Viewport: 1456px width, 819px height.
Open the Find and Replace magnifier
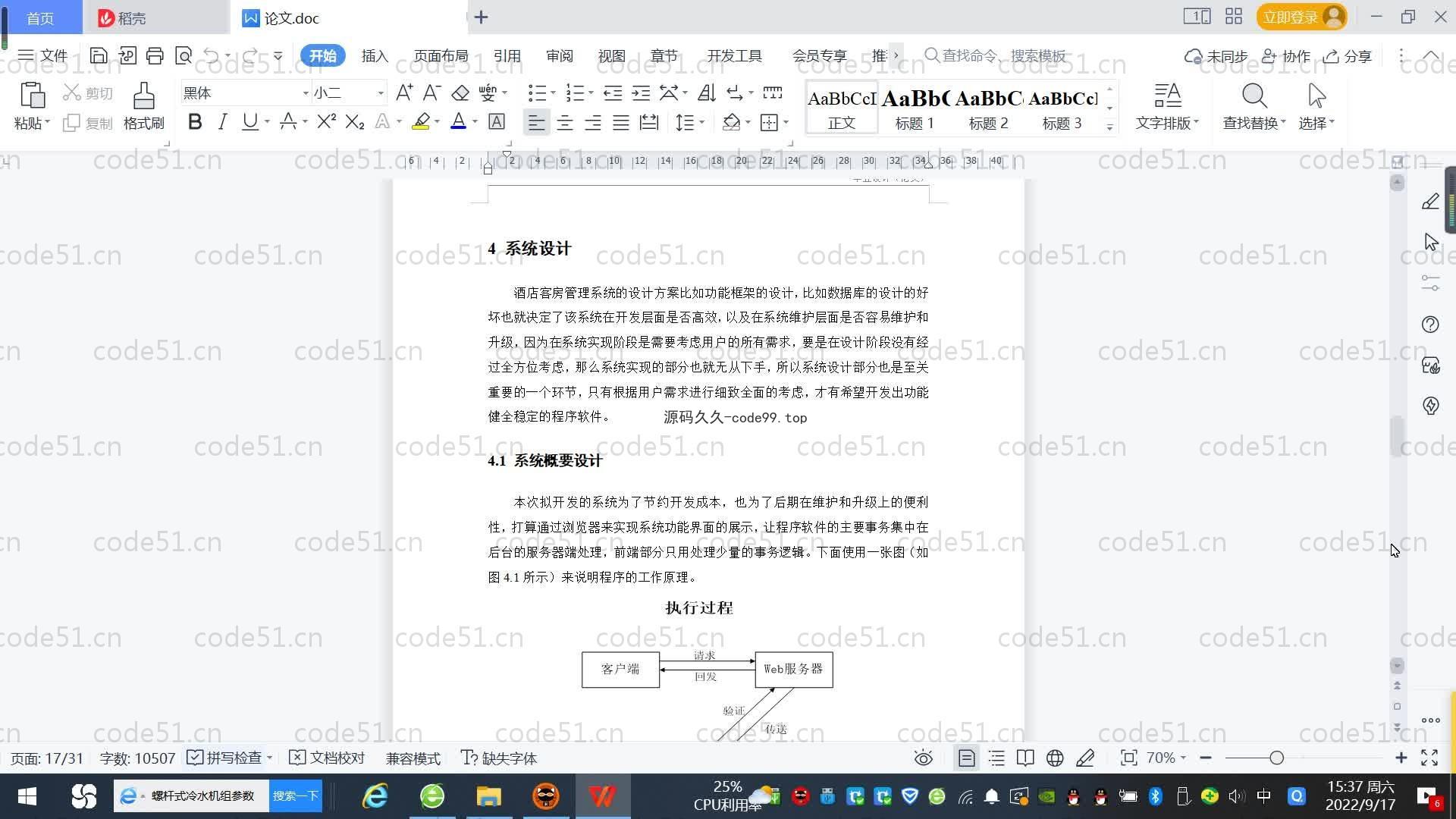click(x=1254, y=96)
